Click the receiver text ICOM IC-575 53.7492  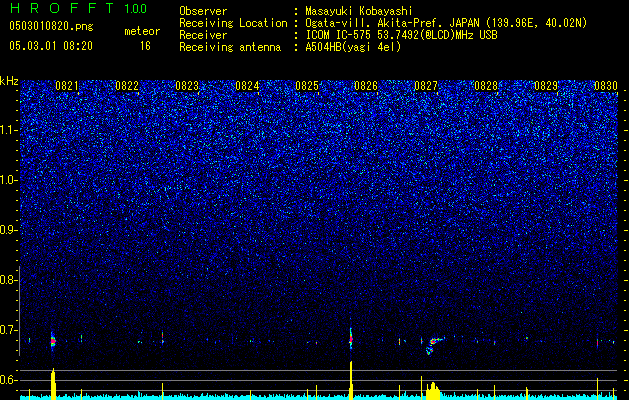(401, 35)
